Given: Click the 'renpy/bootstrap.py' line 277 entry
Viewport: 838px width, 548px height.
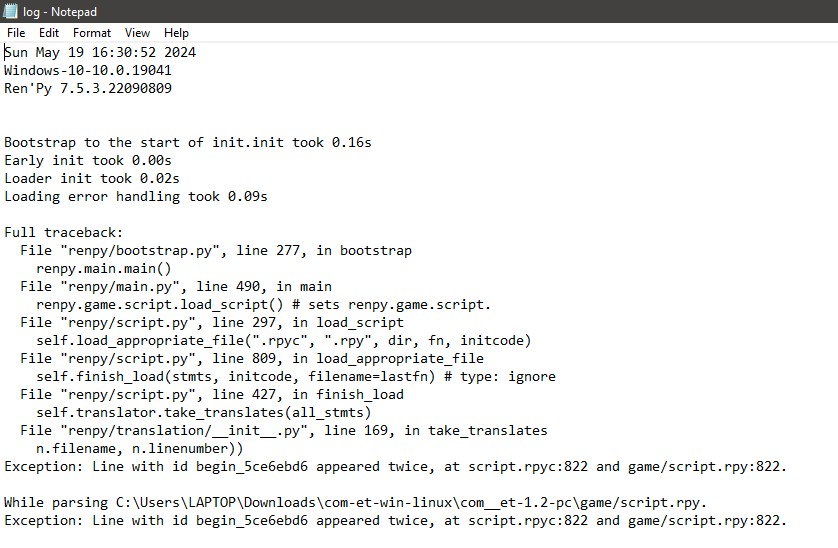Looking at the screenshot, I should (216, 250).
